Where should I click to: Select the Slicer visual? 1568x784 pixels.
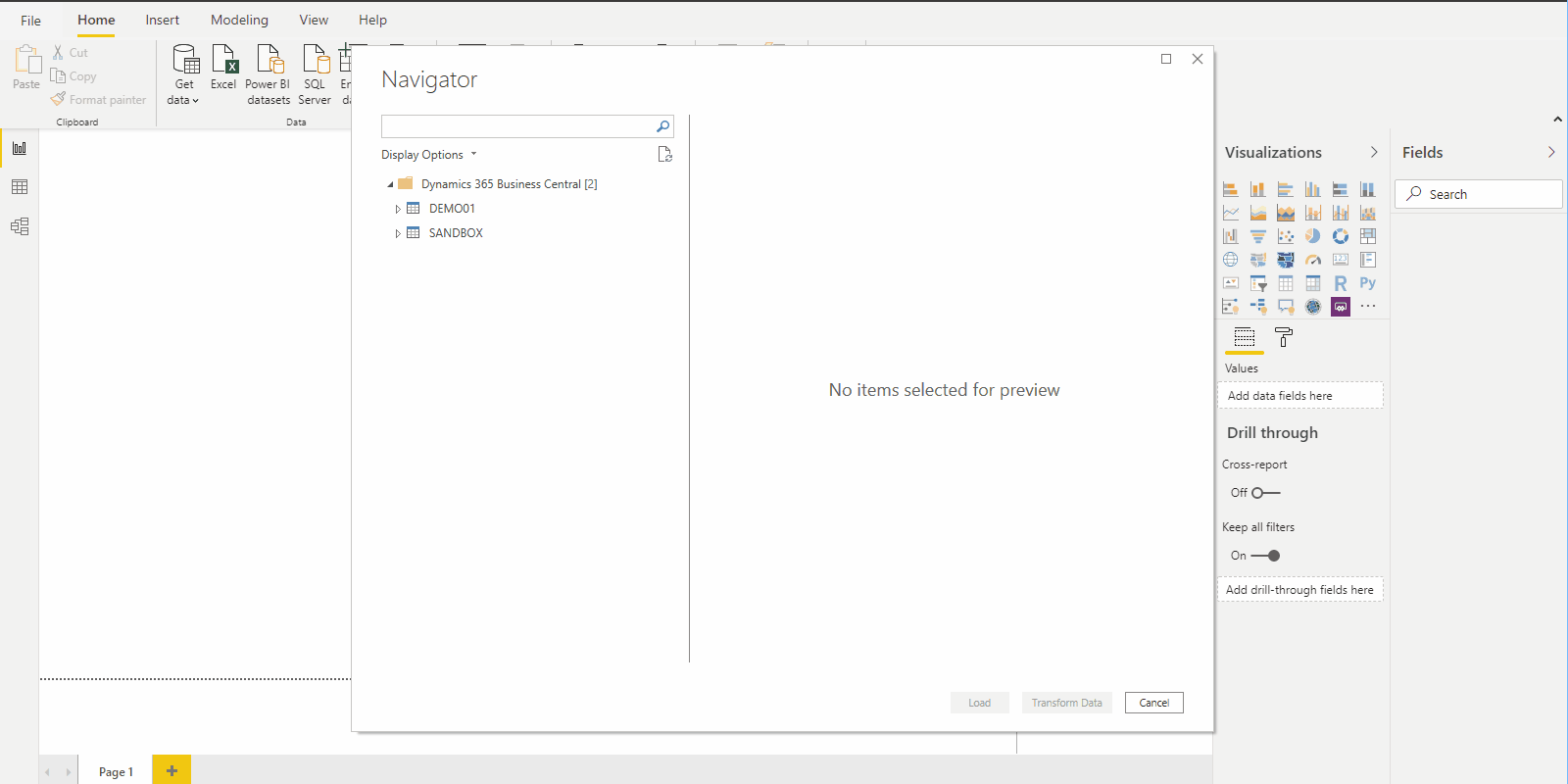[1258, 283]
